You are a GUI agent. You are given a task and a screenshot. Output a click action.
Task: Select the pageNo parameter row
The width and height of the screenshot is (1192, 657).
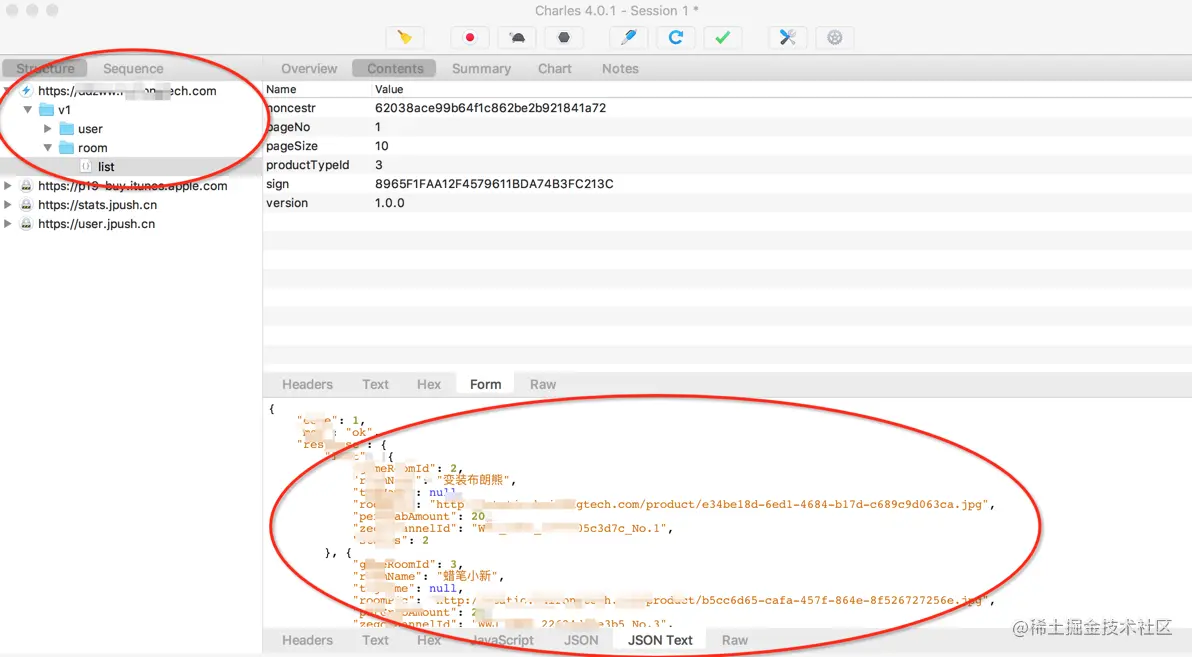click(727, 127)
